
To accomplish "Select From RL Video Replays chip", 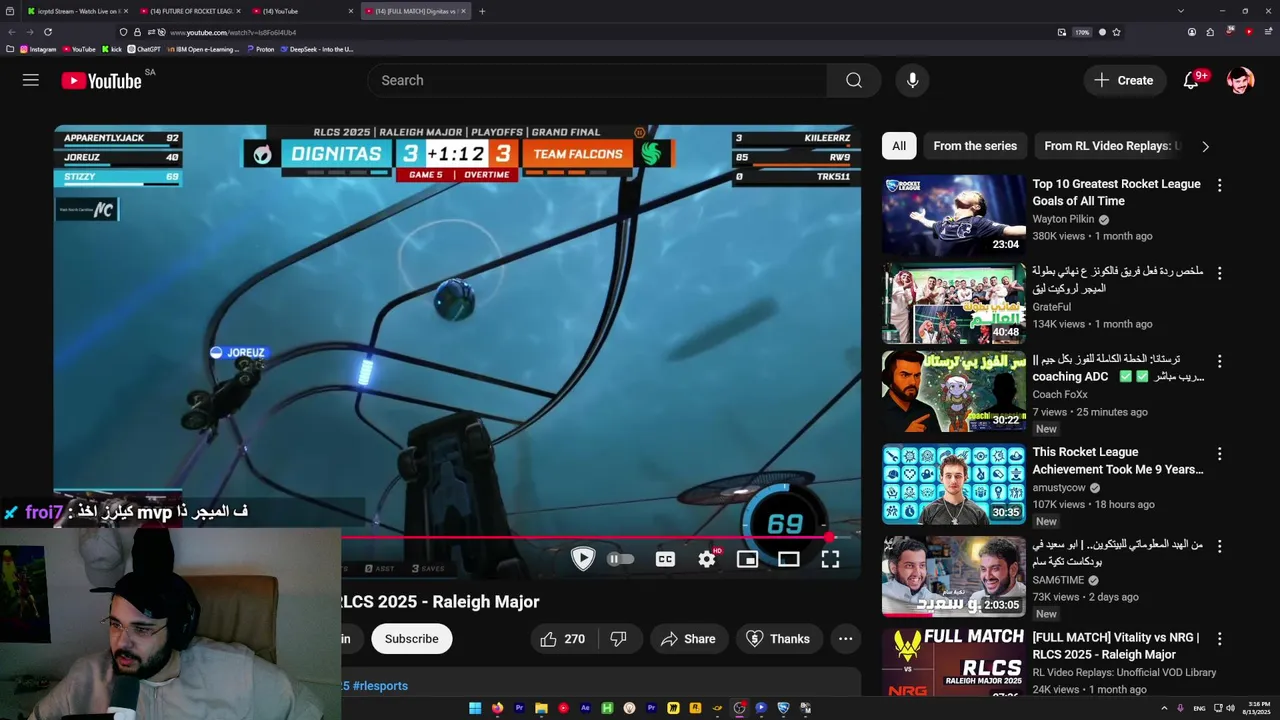I will click(x=1110, y=146).
